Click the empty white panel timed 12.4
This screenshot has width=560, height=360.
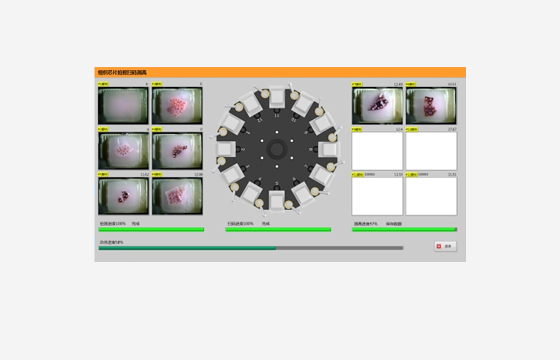coord(377,151)
